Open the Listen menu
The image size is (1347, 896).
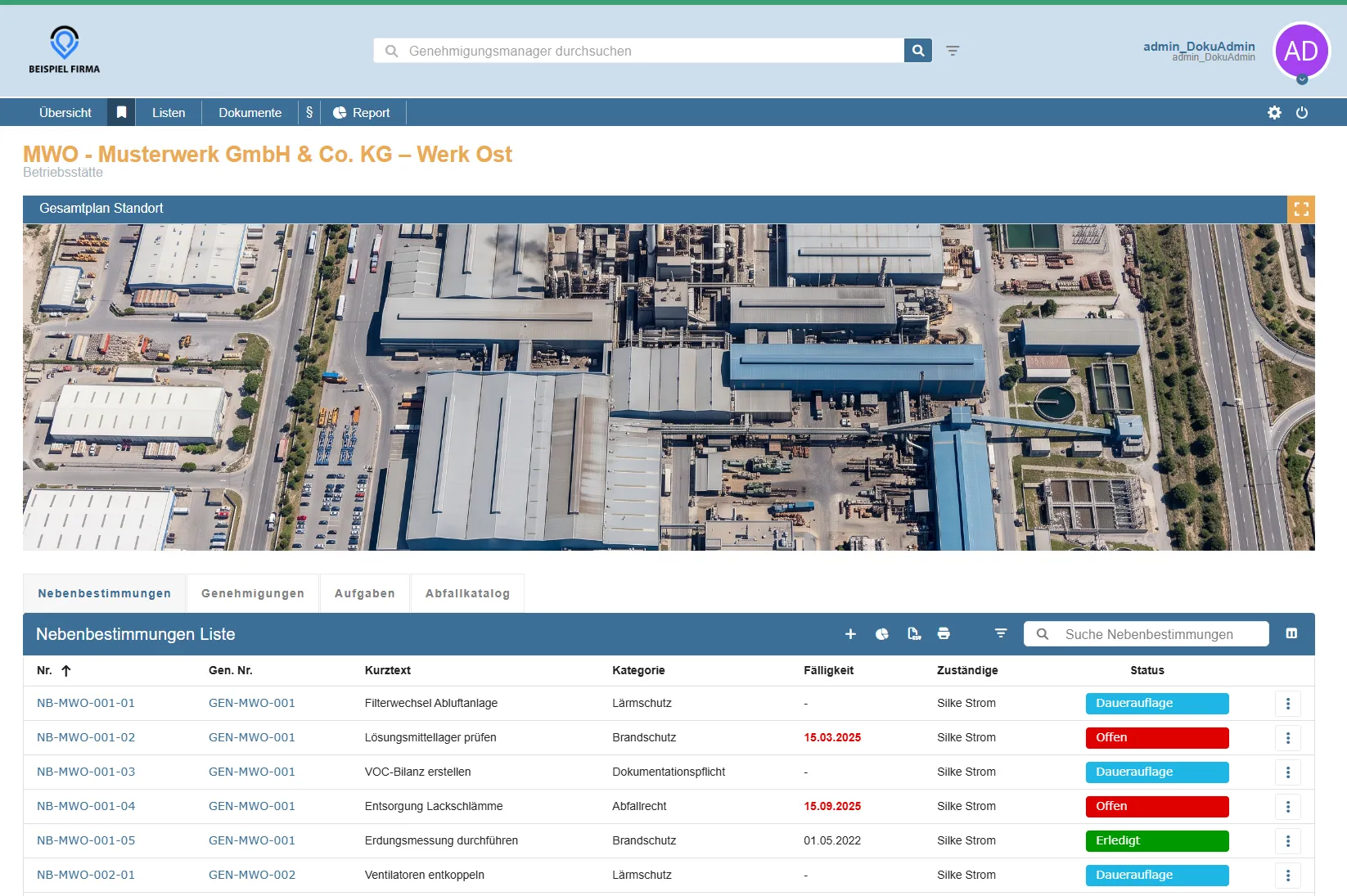point(169,112)
